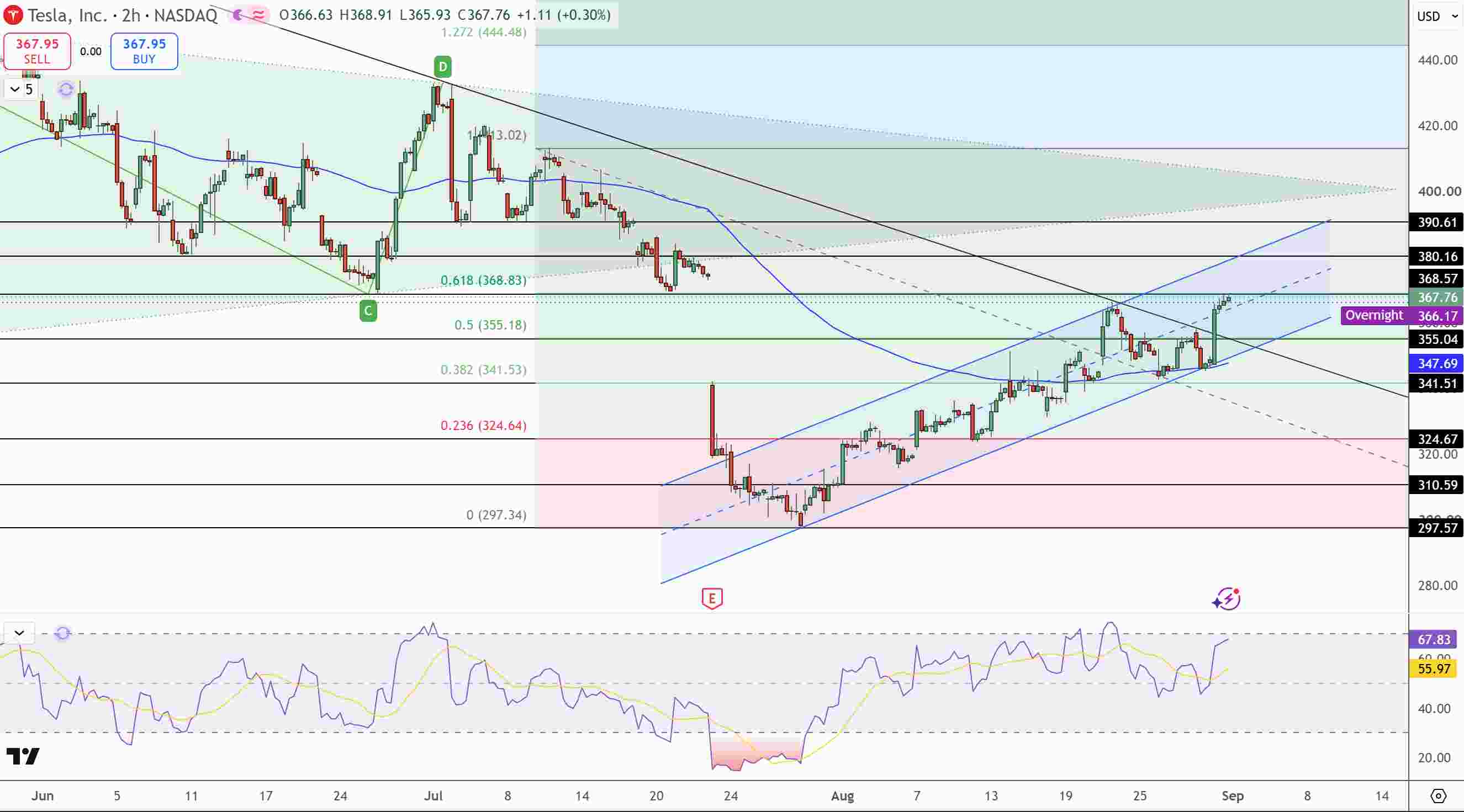Click the 0.5 (355.18) Fibonacci label

[x=490, y=325]
